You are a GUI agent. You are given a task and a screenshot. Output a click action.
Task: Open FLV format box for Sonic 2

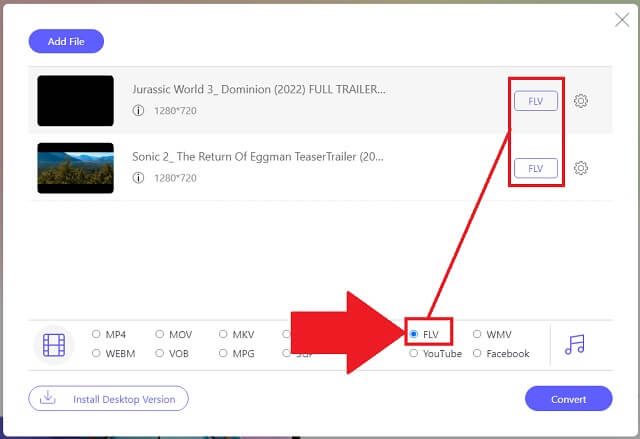pos(535,168)
